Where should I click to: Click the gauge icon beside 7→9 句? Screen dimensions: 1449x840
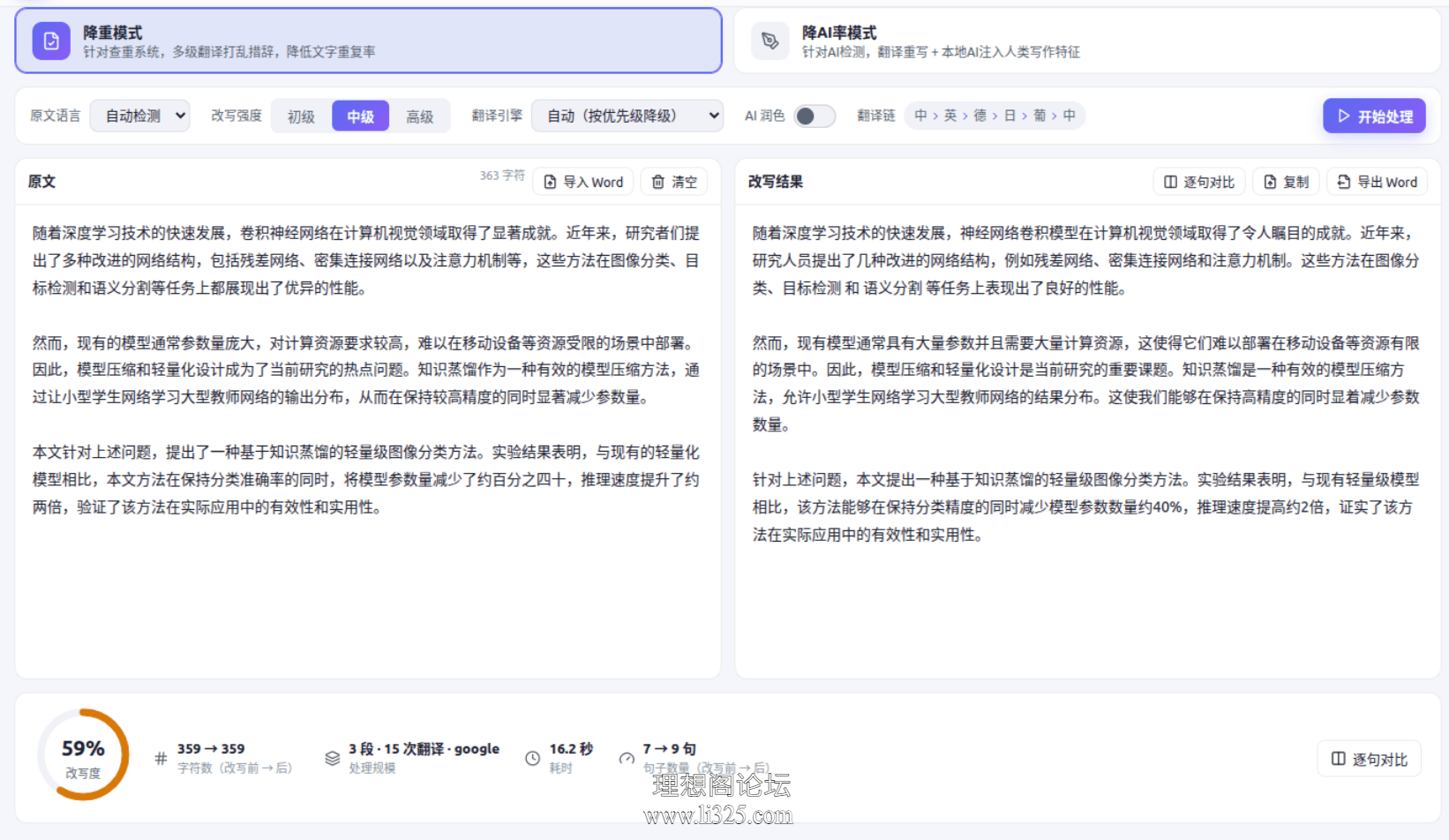(627, 758)
